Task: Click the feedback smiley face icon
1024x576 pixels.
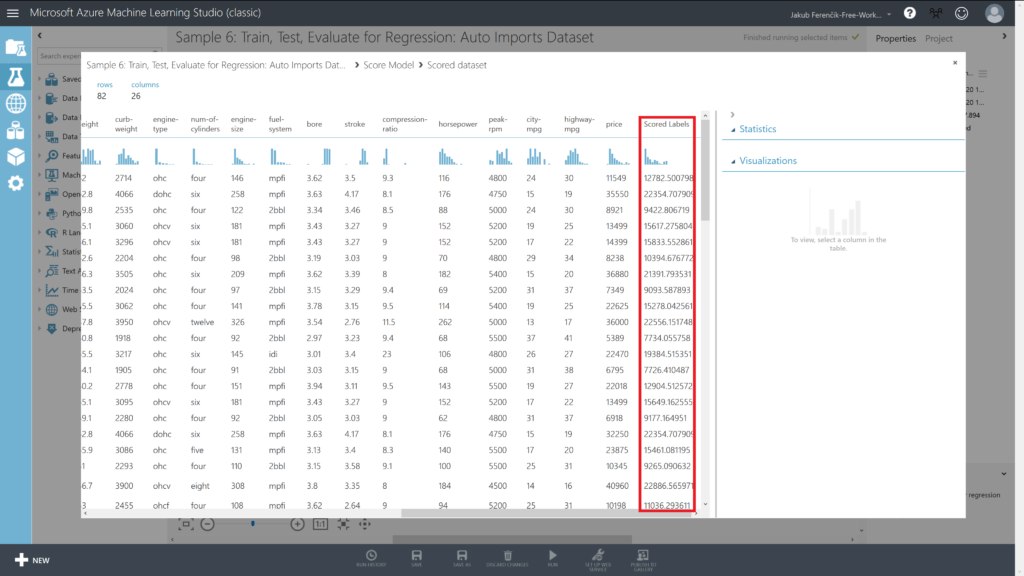Action: coord(962,13)
